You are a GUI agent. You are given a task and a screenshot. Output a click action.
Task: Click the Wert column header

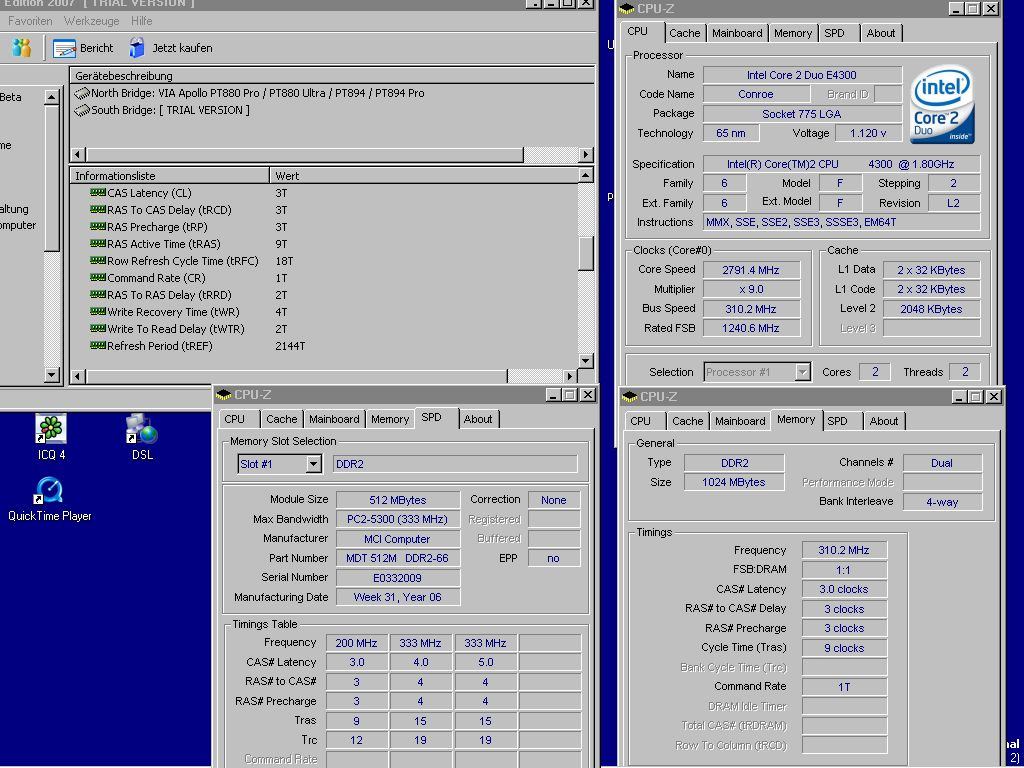point(424,176)
